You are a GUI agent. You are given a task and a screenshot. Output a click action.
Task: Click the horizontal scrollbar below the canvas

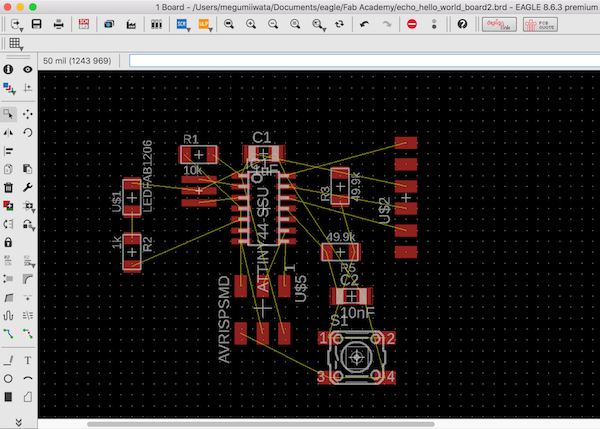click(261, 424)
